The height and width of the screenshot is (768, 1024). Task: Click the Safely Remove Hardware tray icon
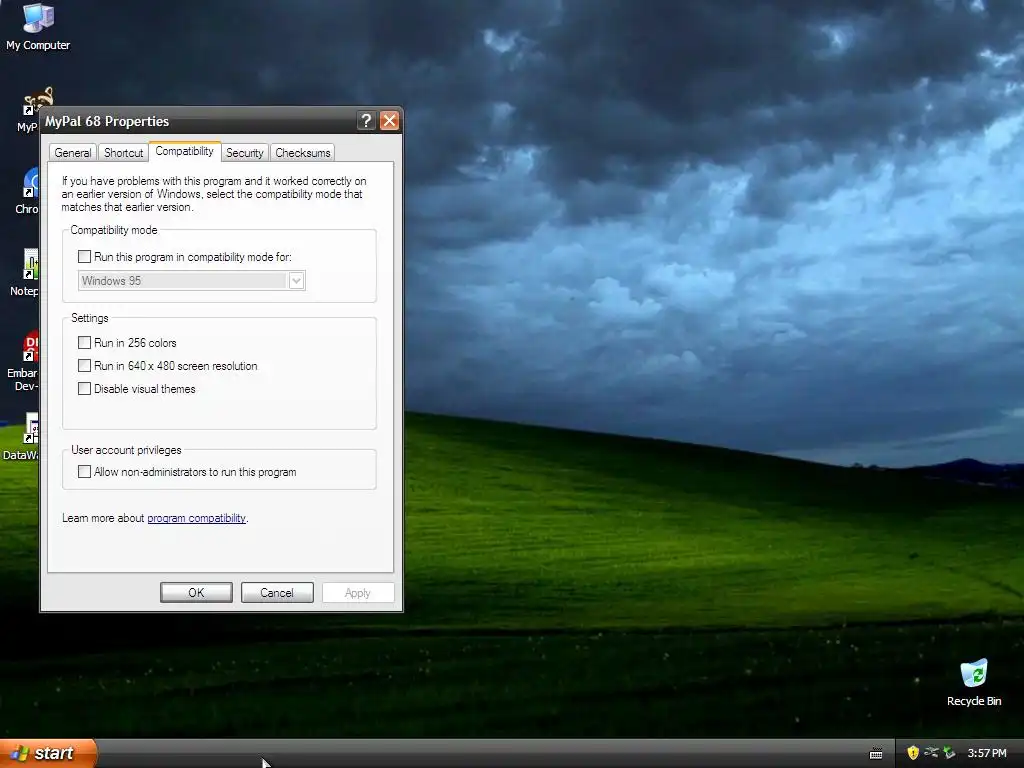pyautogui.click(x=931, y=753)
